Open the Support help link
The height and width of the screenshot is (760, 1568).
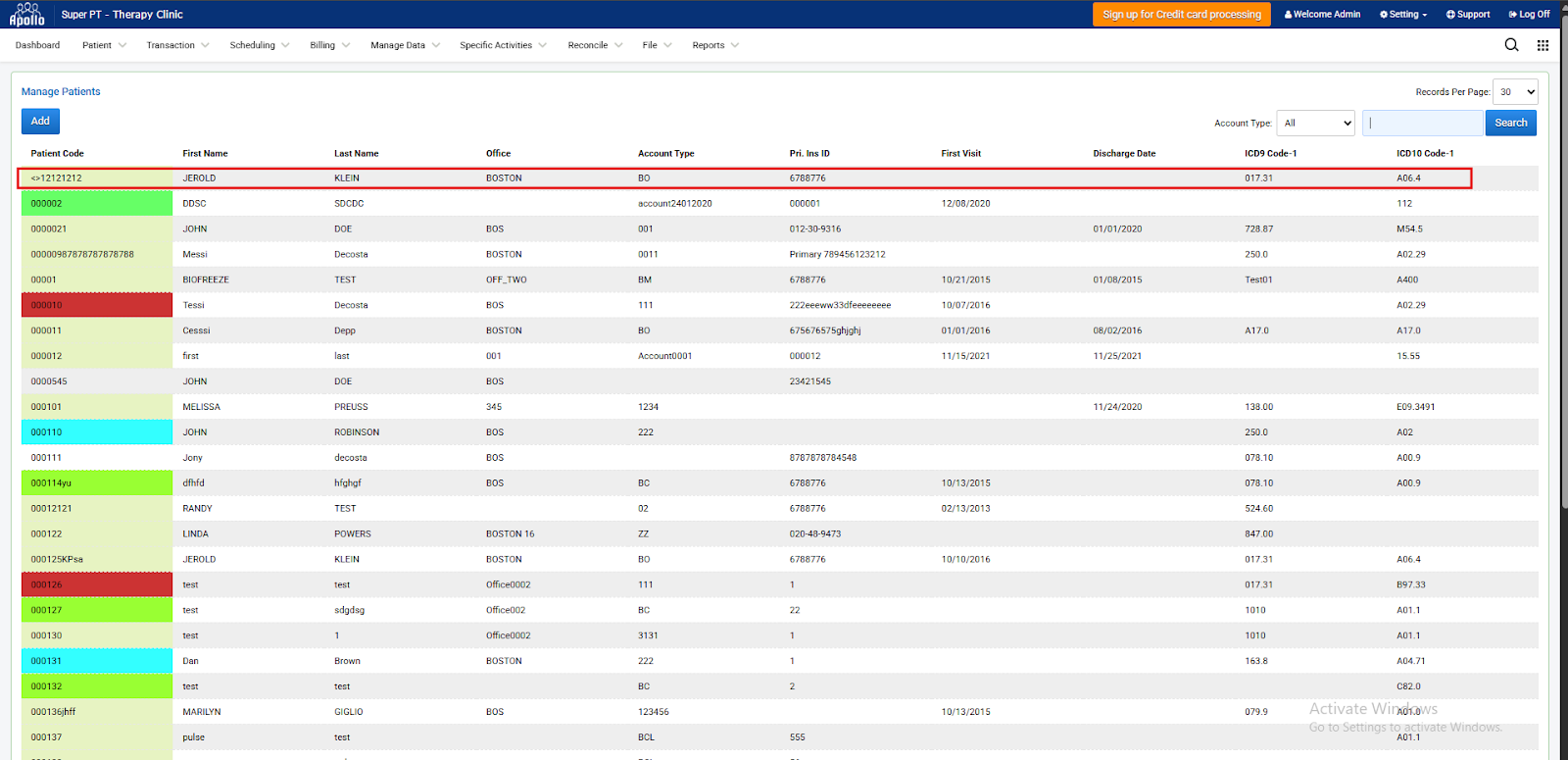pos(1467,15)
